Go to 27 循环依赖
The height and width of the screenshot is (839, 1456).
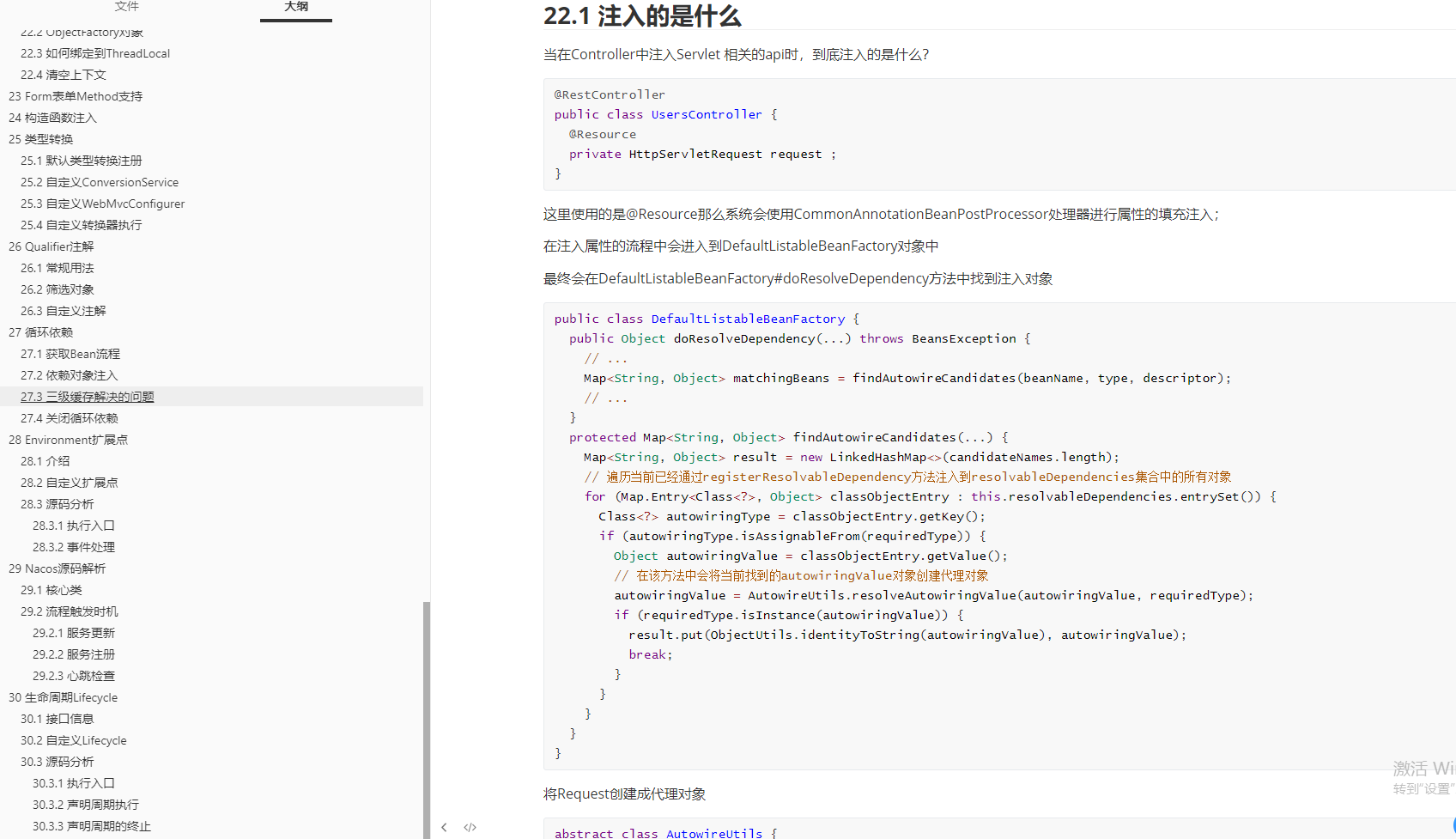click(x=41, y=332)
